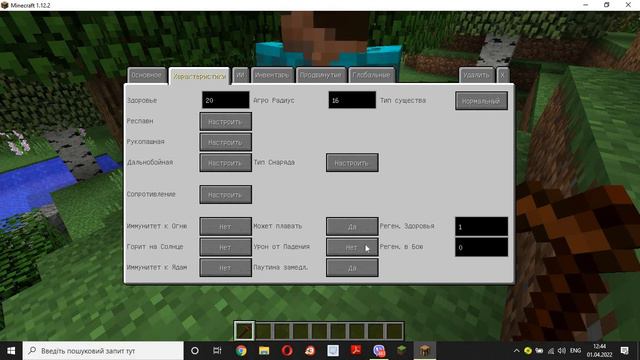This screenshot has height=360, width=640.
Task: Click Настроить next to Респавн
Action: tap(225, 122)
